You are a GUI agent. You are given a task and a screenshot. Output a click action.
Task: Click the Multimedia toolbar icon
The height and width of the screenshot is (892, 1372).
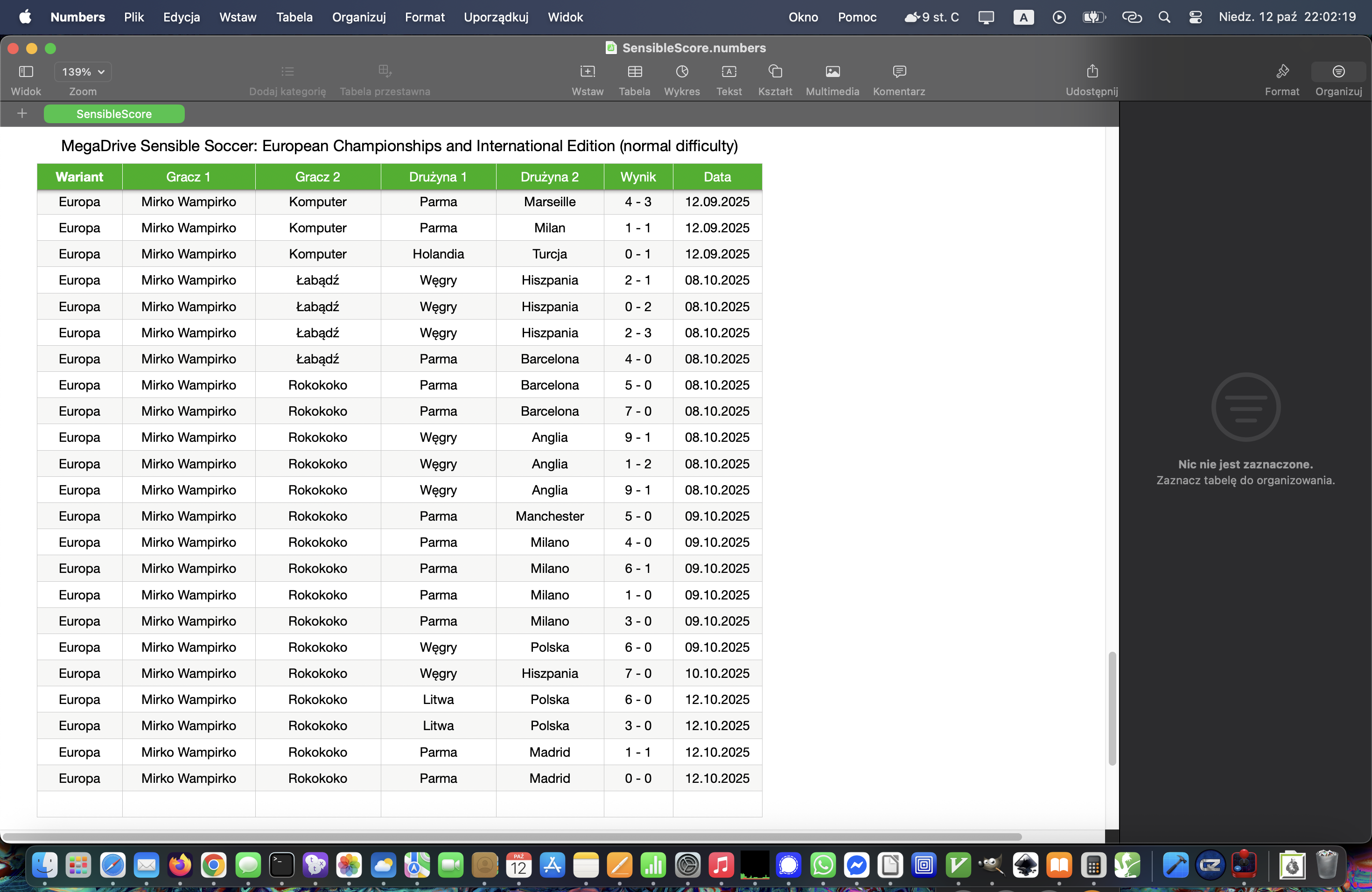point(832,72)
